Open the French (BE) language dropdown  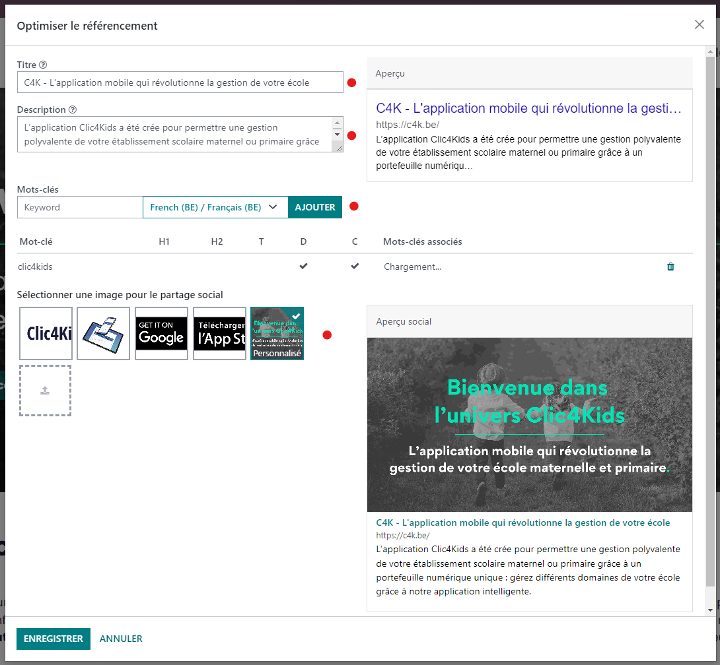(x=215, y=207)
